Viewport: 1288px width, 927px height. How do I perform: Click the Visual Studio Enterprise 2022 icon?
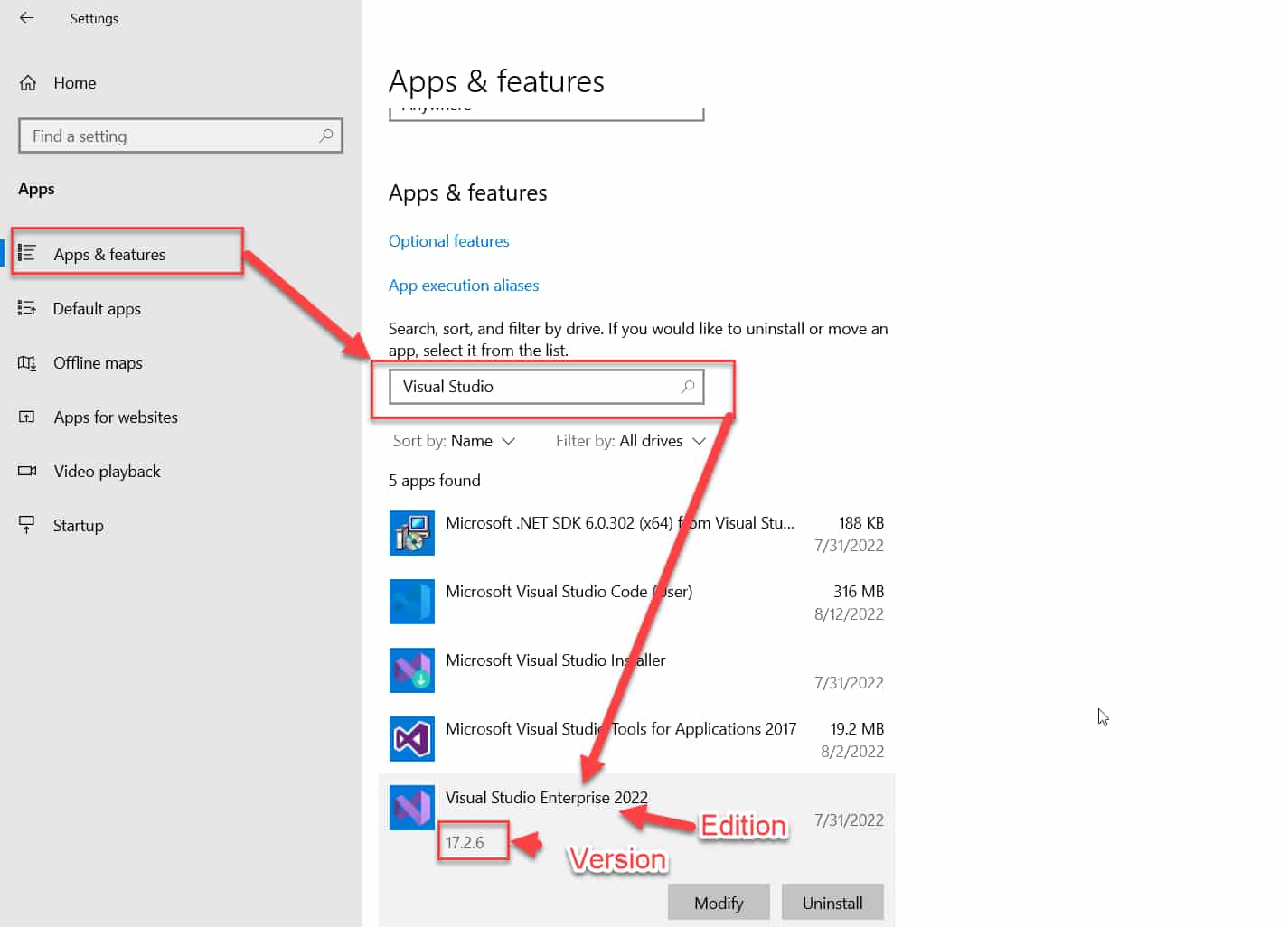[411, 807]
